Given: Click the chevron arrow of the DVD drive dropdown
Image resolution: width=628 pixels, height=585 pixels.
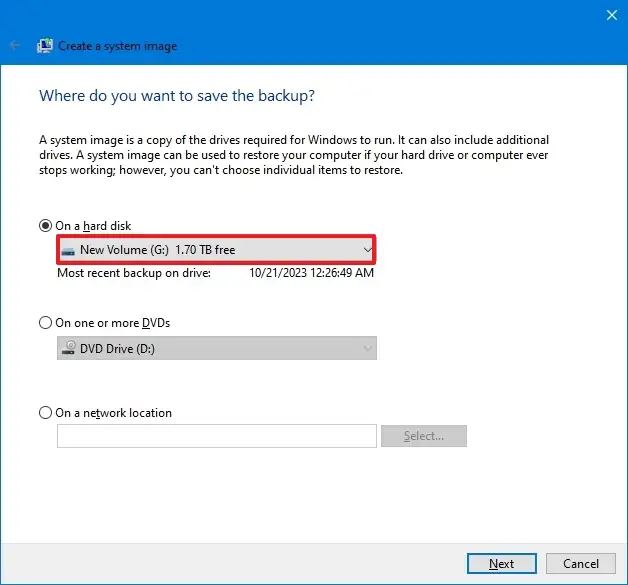Looking at the screenshot, I should click(367, 348).
